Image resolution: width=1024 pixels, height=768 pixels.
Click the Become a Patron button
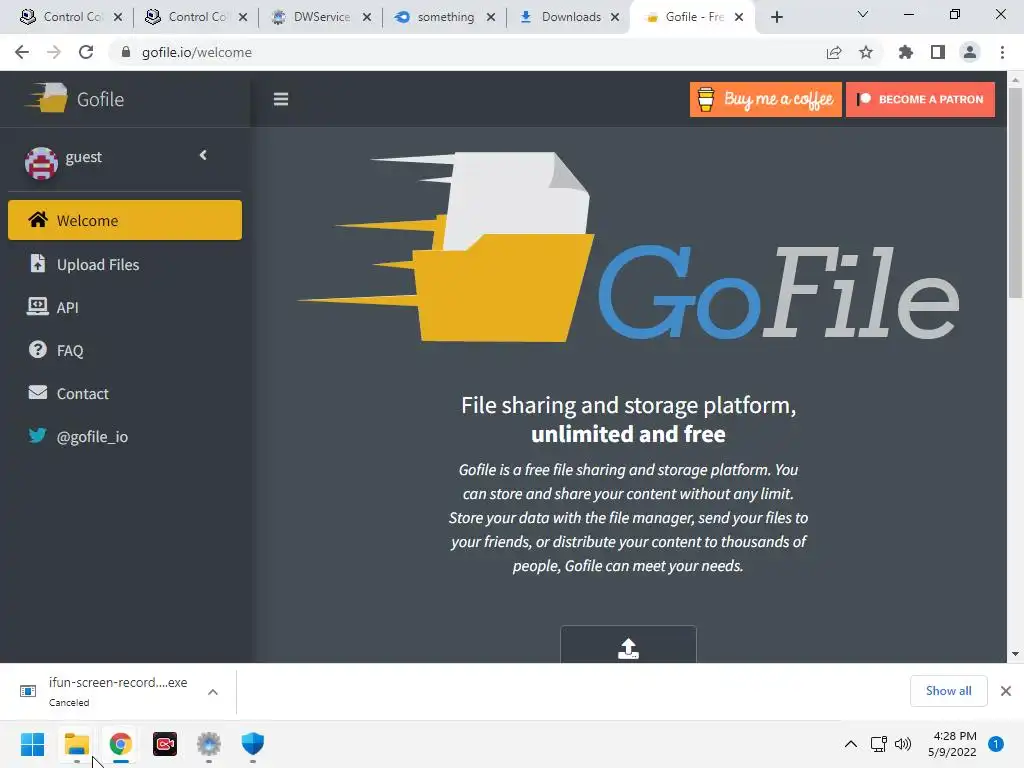(x=920, y=99)
